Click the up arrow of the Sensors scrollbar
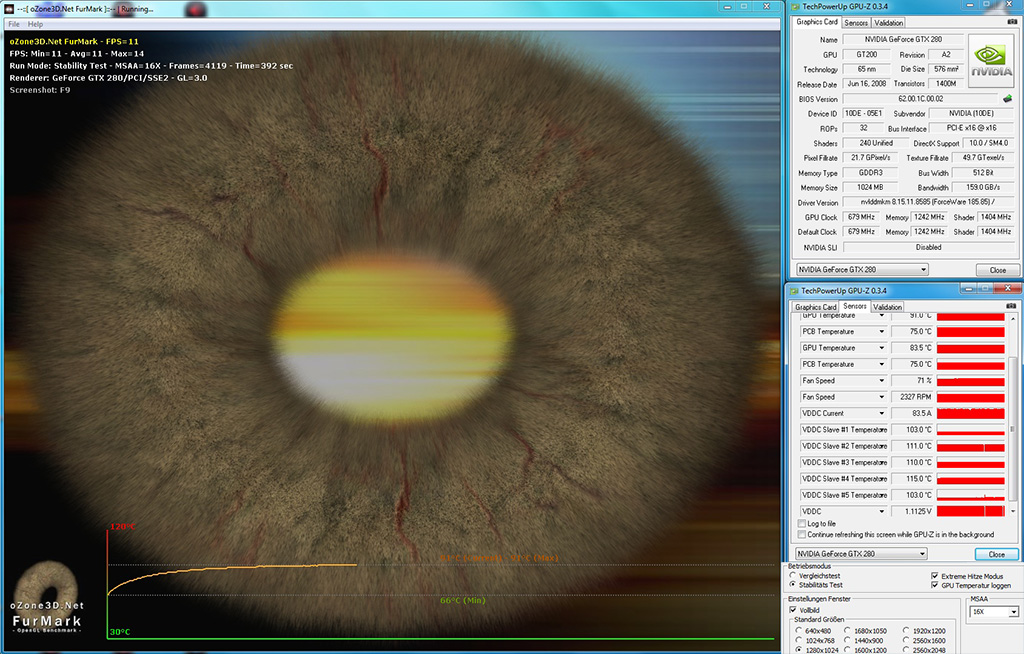Image resolution: width=1024 pixels, height=654 pixels. pos(1013,318)
